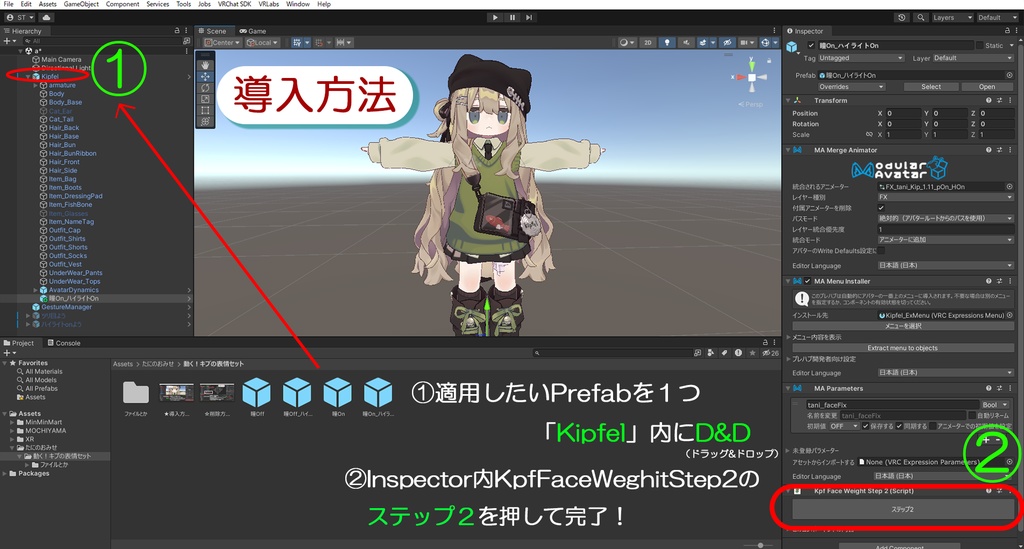This screenshot has height=549, width=1024.
Task: Click Extract menu to objects button
Action: [x=903, y=348]
